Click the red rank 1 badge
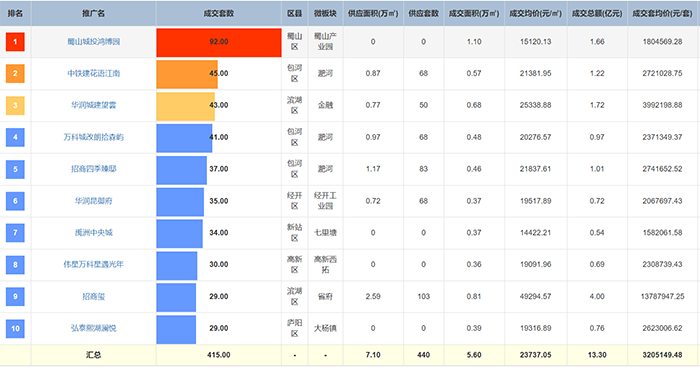Image resolution: width=700 pixels, height=367 pixels. pyautogui.click(x=15, y=42)
